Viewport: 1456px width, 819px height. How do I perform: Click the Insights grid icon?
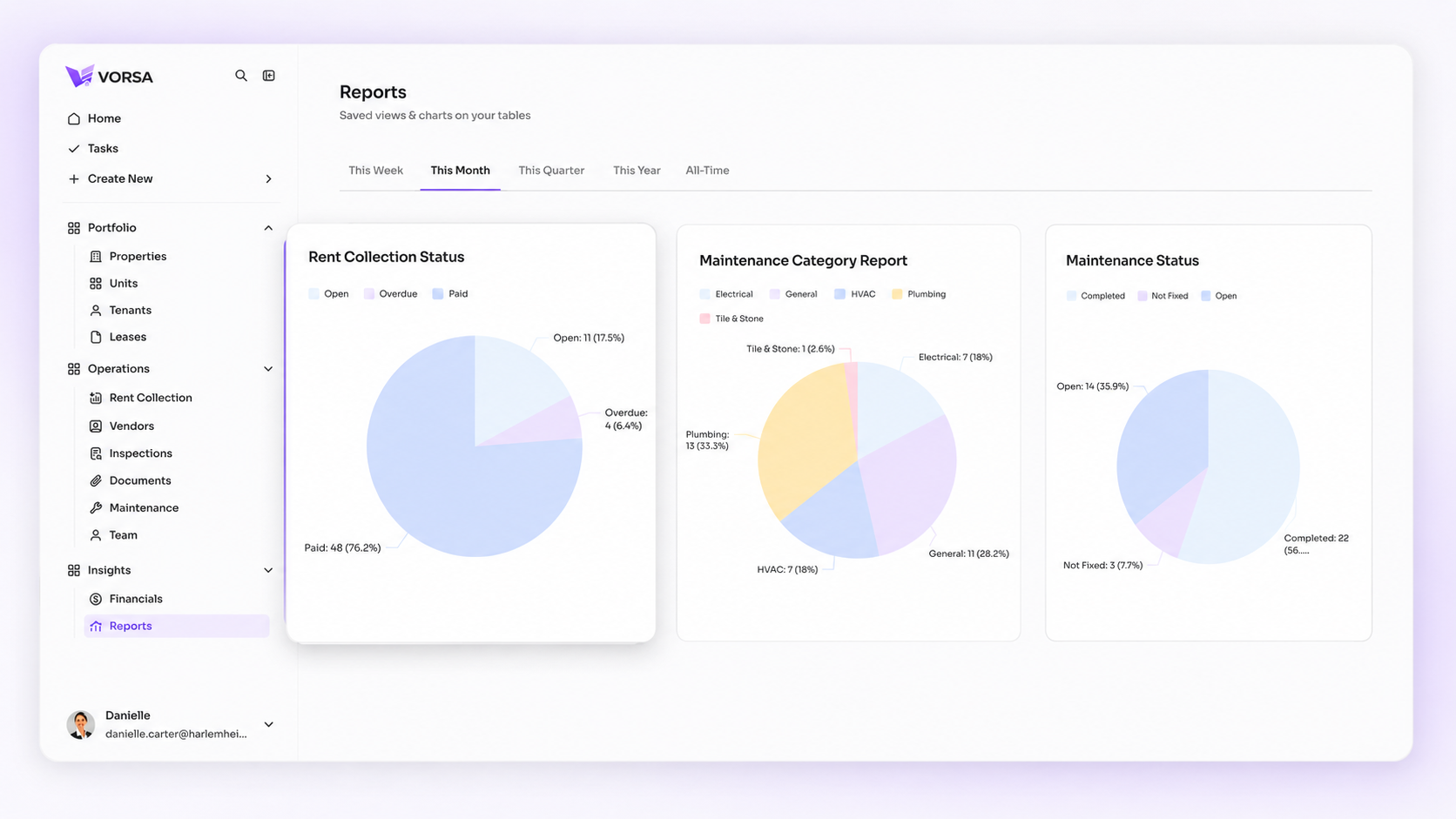coord(74,571)
